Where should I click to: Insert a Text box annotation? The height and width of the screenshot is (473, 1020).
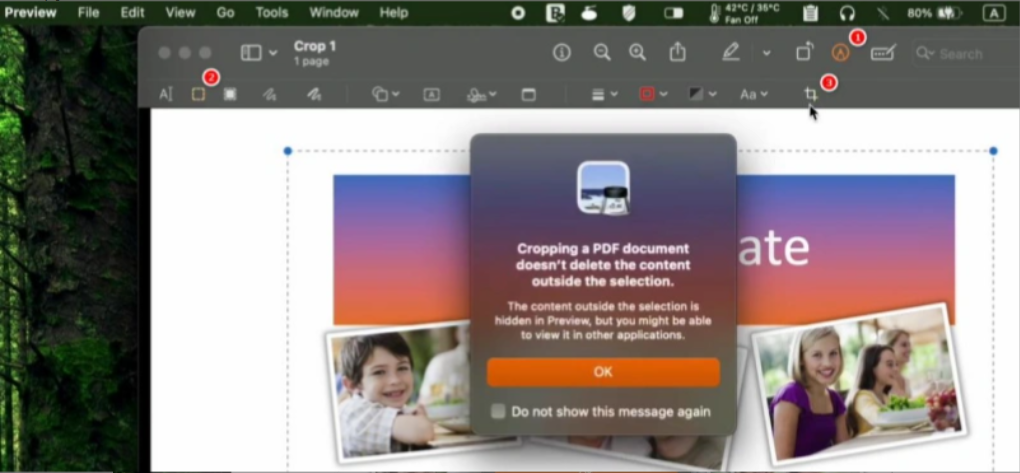pyautogui.click(x=431, y=94)
